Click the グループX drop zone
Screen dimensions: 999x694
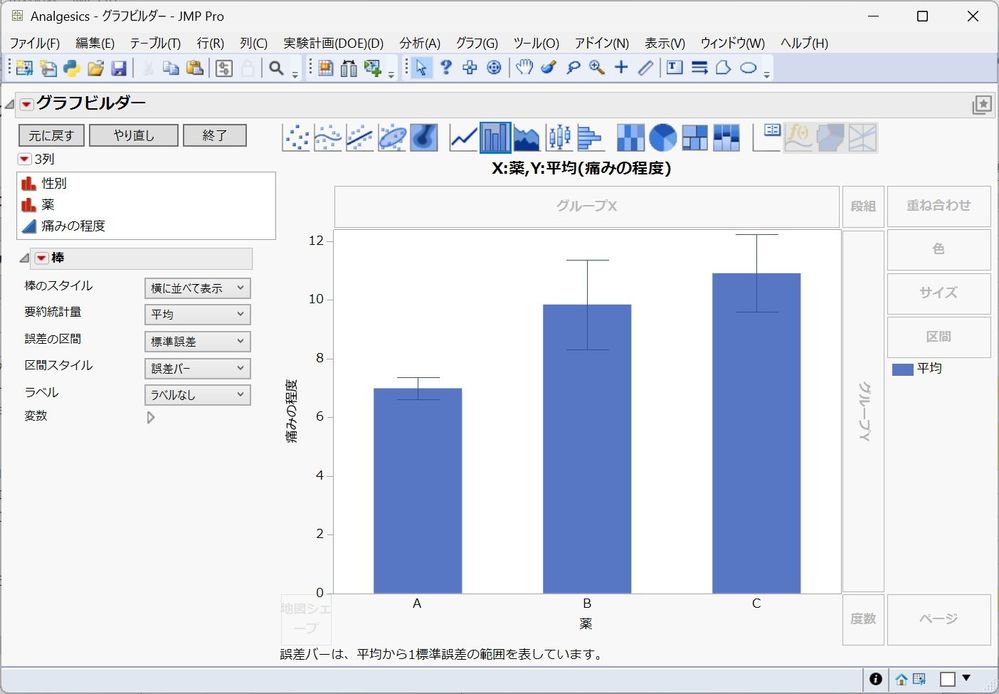[587, 206]
